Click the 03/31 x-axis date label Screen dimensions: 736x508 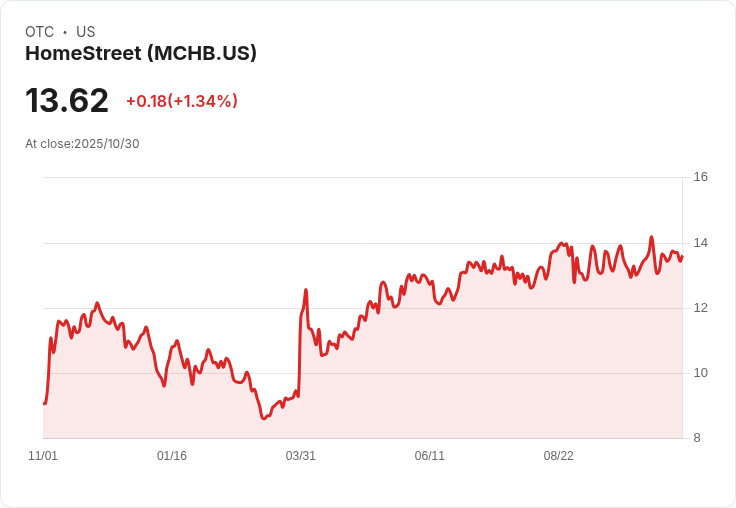coord(300,456)
